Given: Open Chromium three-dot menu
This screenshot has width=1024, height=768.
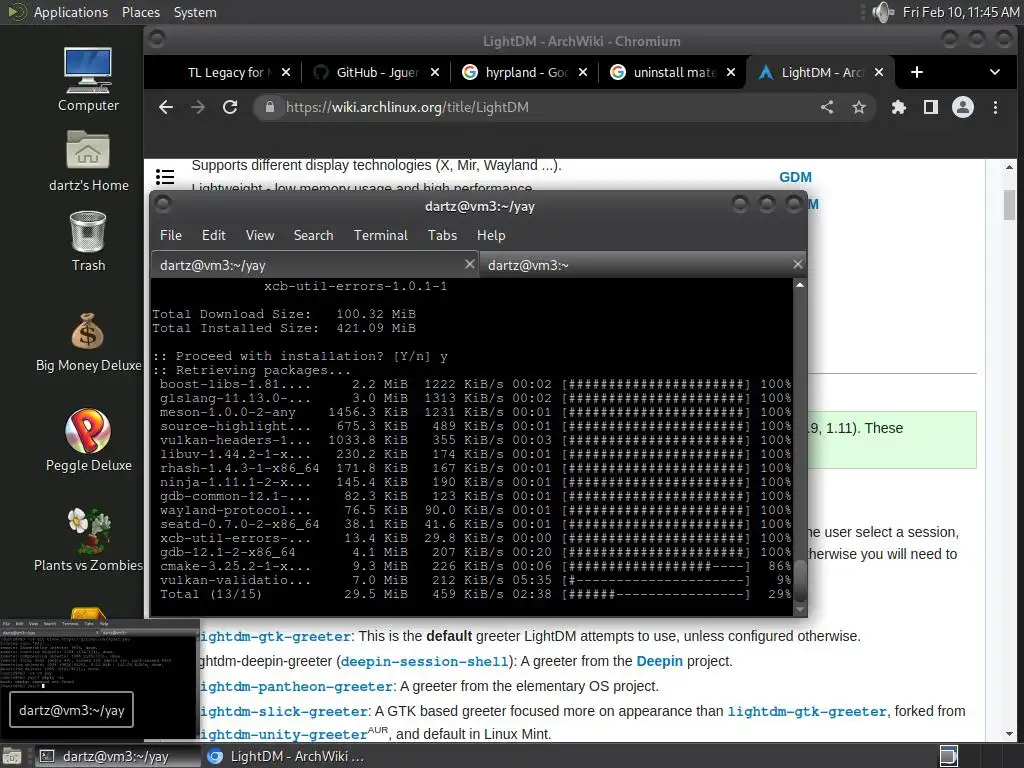Looking at the screenshot, I should (995, 107).
